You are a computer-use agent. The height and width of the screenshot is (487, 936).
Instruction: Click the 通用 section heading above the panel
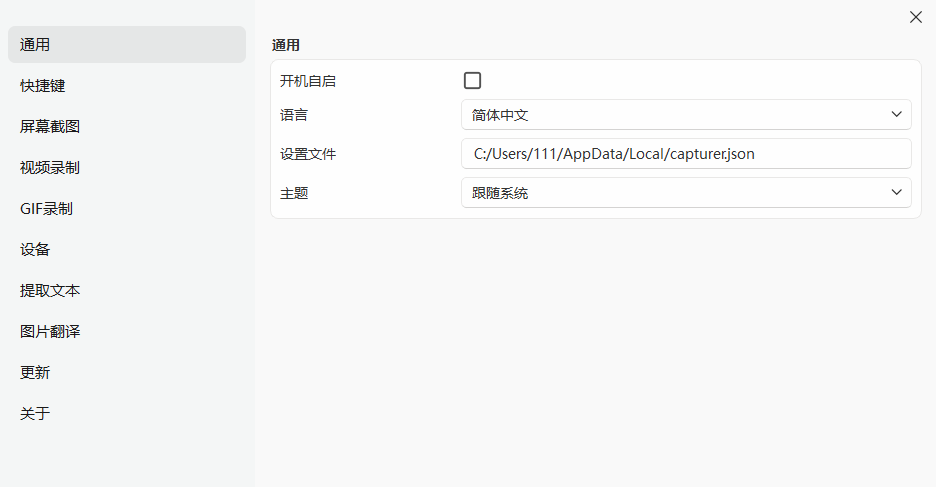pyautogui.click(x=286, y=45)
